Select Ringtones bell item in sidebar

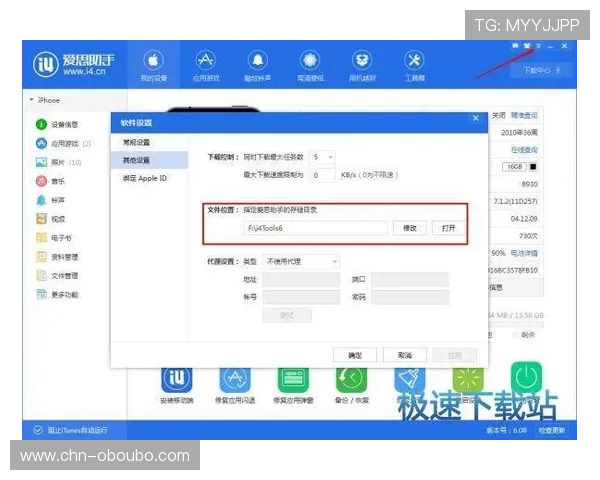(51, 200)
